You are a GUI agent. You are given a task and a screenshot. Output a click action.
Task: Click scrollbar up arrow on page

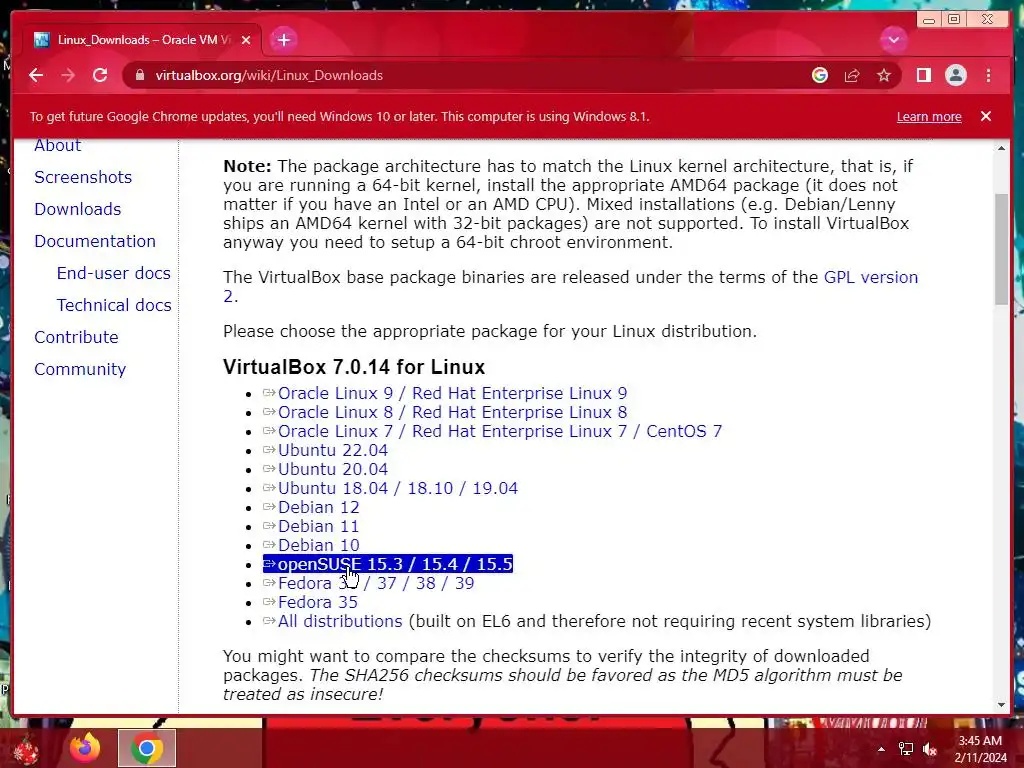click(x=1001, y=148)
